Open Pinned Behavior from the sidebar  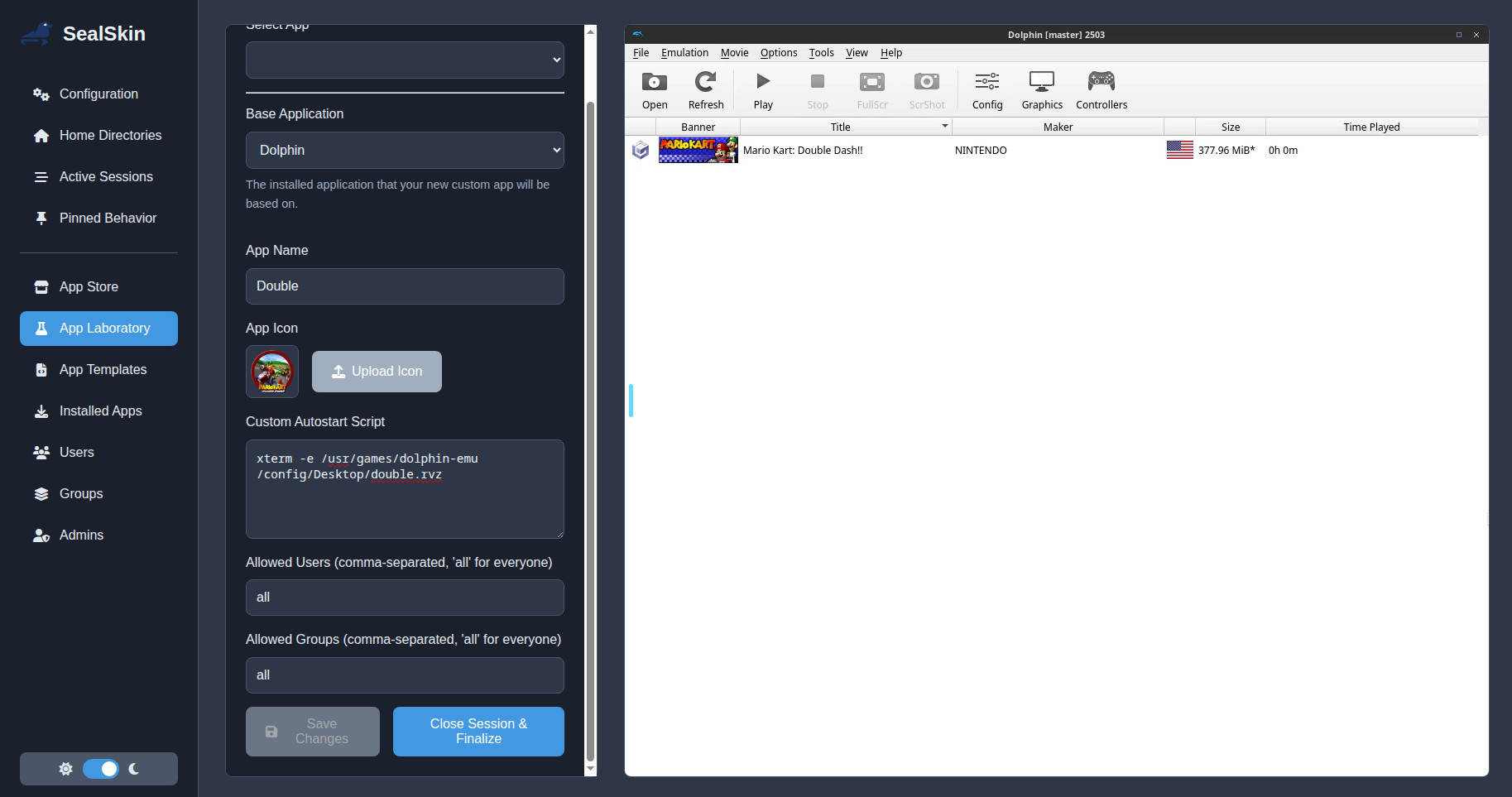tap(108, 218)
